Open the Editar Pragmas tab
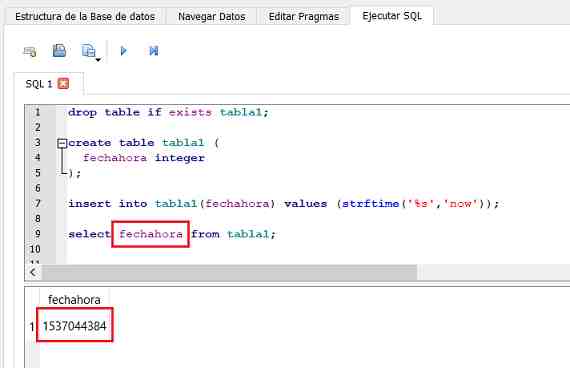 tap(304, 17)
